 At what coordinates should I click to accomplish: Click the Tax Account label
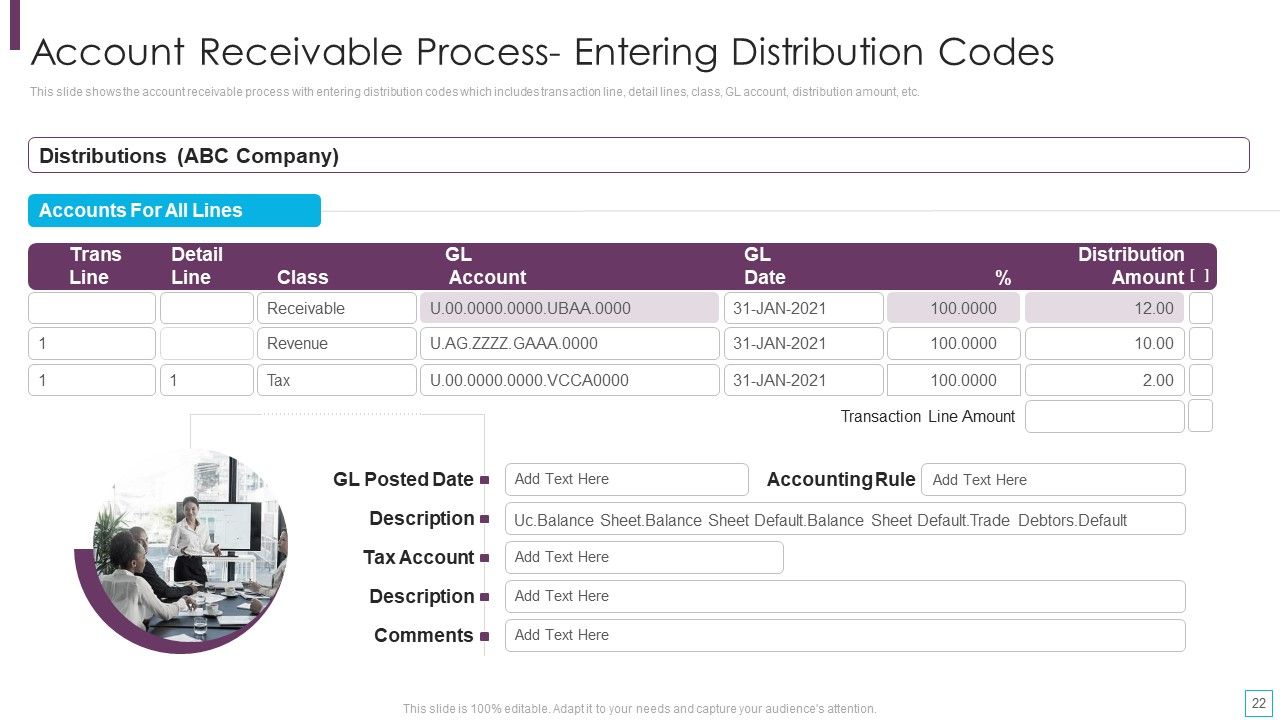418,557
